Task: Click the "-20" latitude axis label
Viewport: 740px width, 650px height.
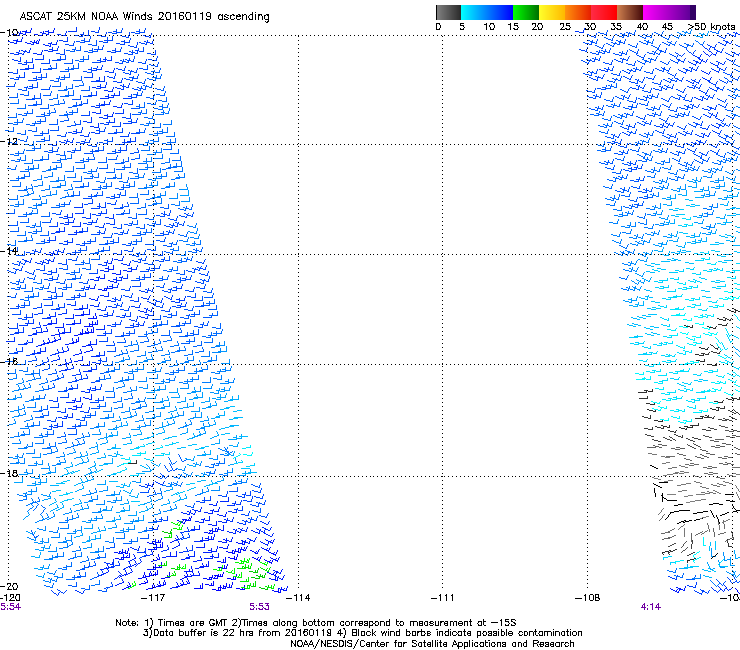Action: click(9, 586)
